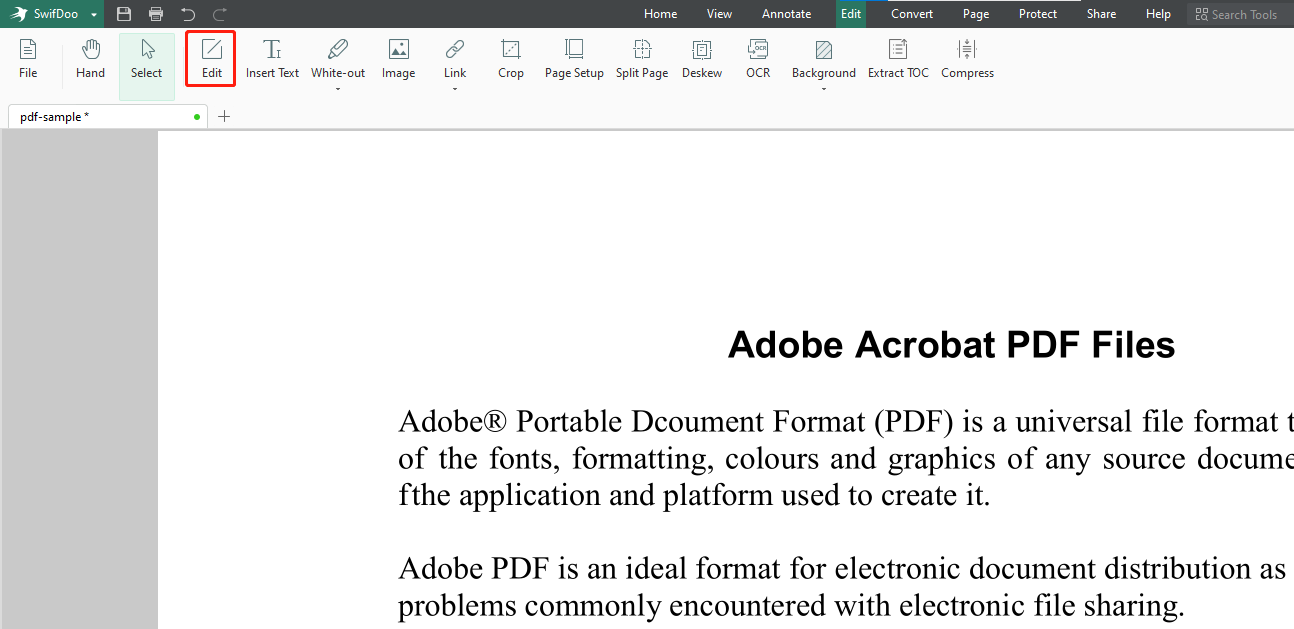Click the SwifDoo bird logo
Image resolution: width=1294 pixels, height=629 pixels.
[x=19, y=14]
